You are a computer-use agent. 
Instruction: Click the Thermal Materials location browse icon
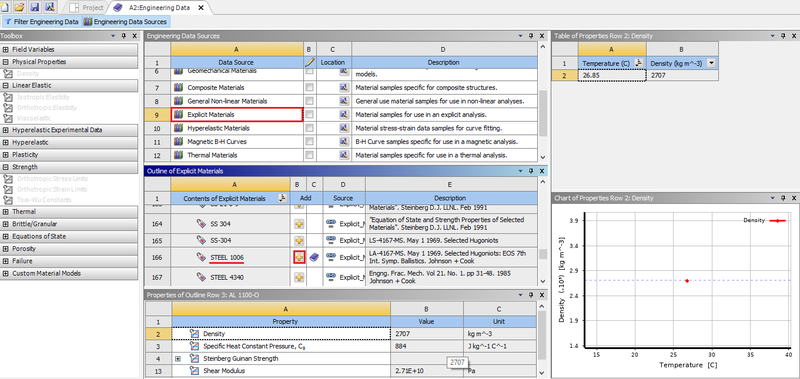(343, 155)
